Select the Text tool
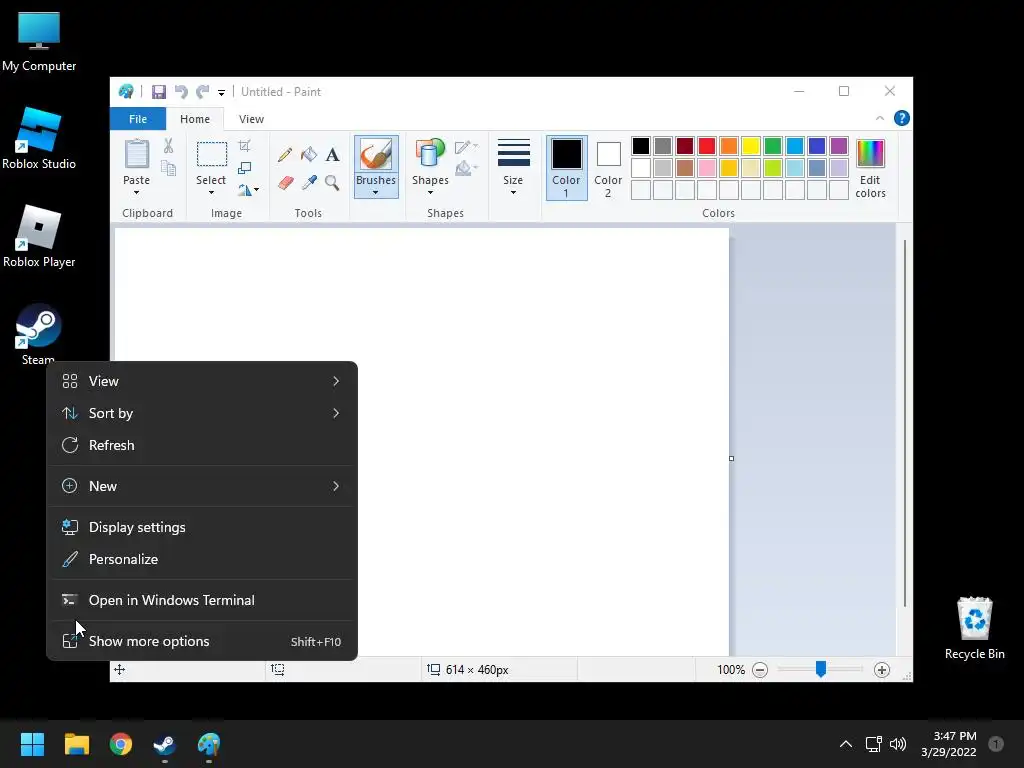Screen dimensions: 1024x768 (x=332, y=155)
